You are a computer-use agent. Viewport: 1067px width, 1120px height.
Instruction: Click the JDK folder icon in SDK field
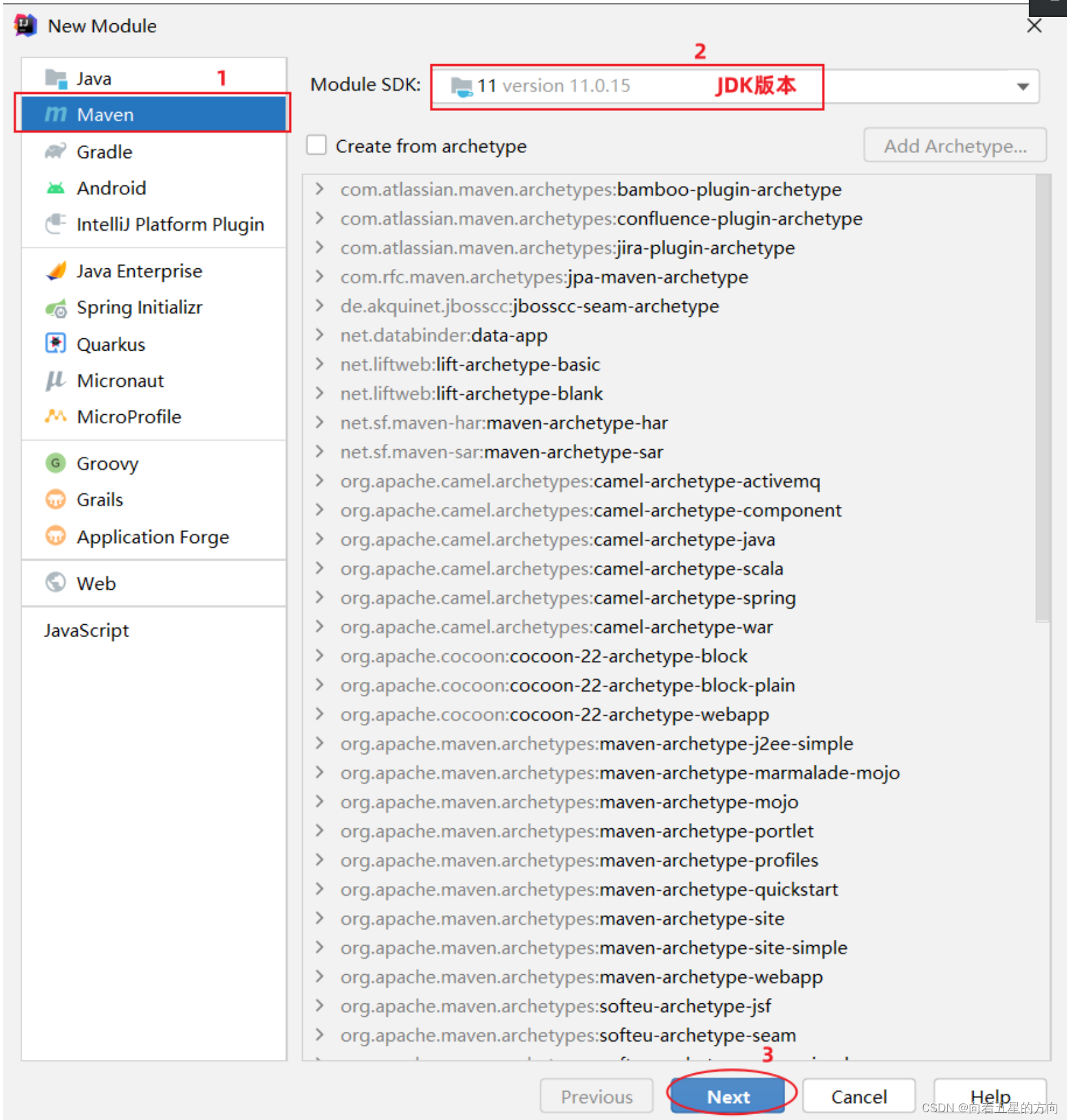pyautogui.click(x=462, y=86)
